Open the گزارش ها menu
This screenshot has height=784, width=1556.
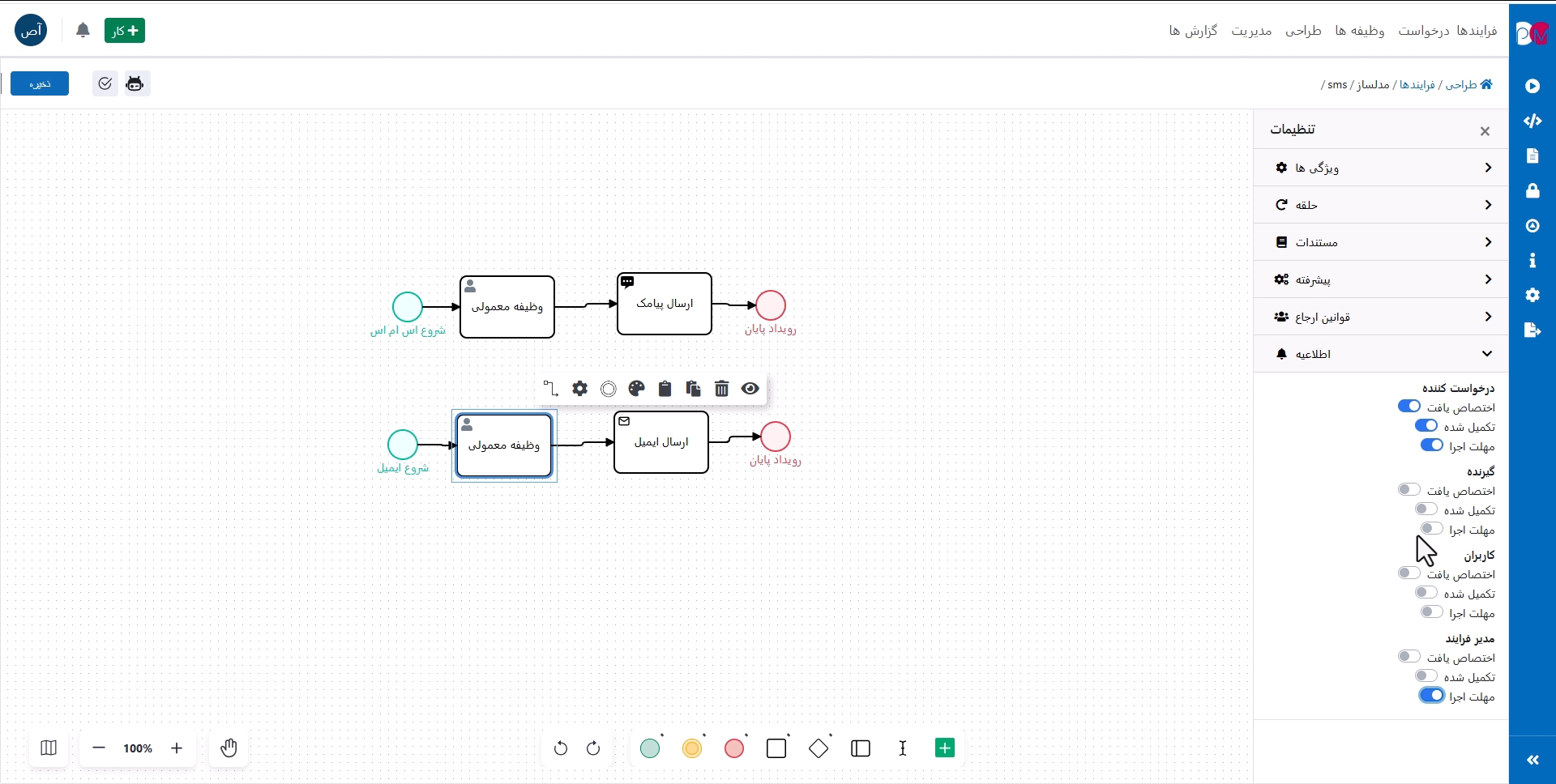point(1193,31)
